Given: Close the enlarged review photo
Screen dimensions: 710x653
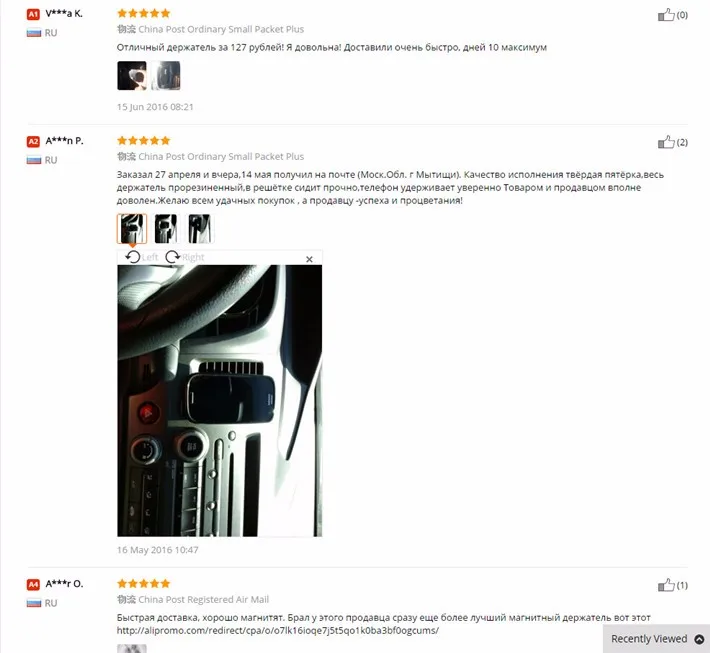Looking at the screenshot, I should pyautogui.click(x=309, y=259).
